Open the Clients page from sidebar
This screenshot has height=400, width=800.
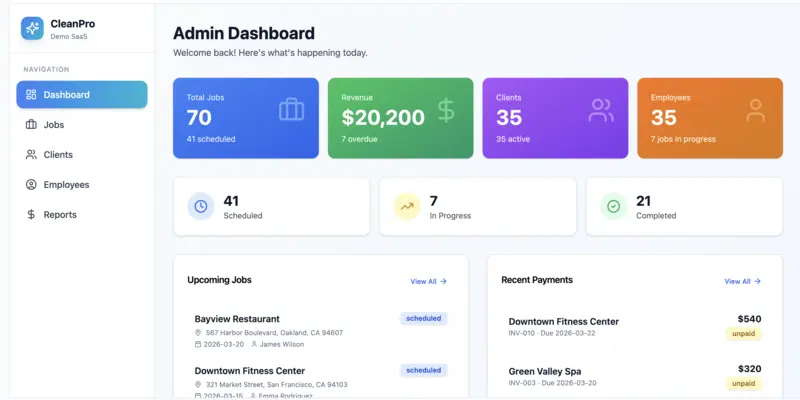point(58,155)
